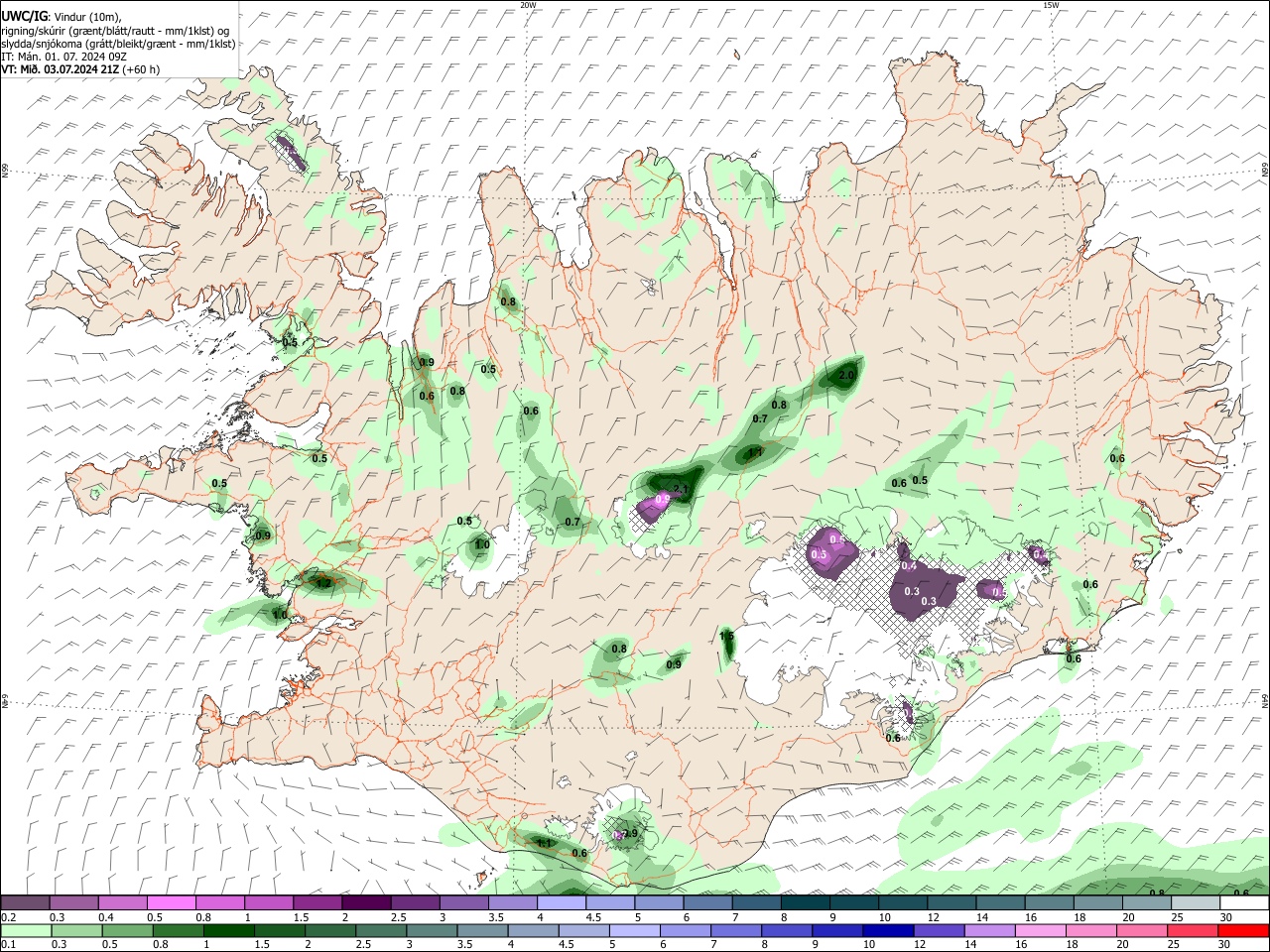Image resolution: width=1270 pixels, height=952 pixels.
Task: Click the 1.5 precipitation value on the map
Action: [726, 637]
